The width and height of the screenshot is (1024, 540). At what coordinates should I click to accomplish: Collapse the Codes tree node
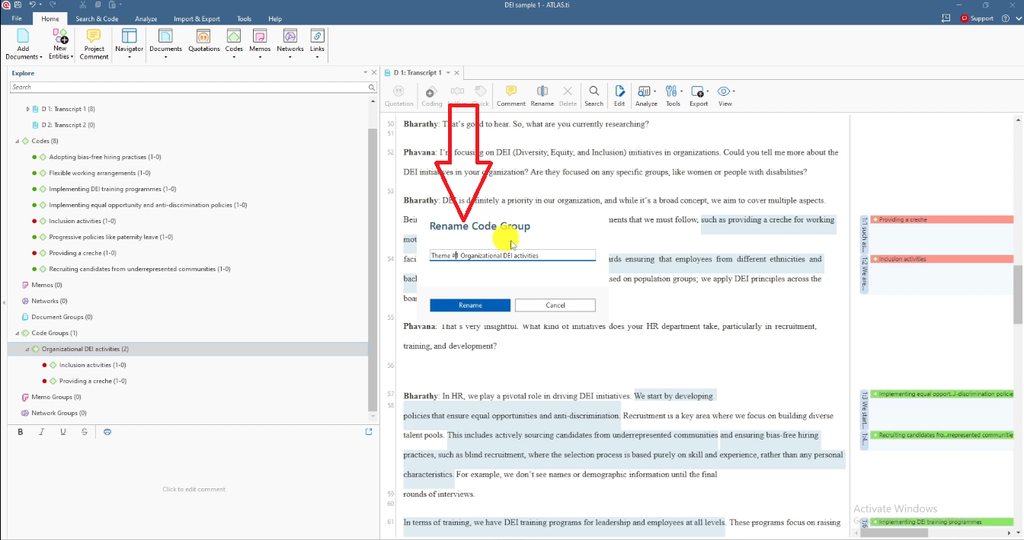coord(18,141)
